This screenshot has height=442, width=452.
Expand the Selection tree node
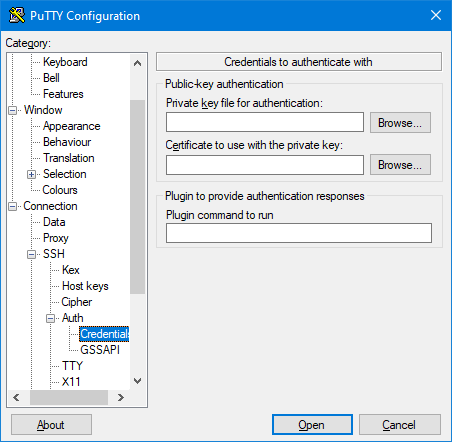pyautogui.click(x=31, y=174)
